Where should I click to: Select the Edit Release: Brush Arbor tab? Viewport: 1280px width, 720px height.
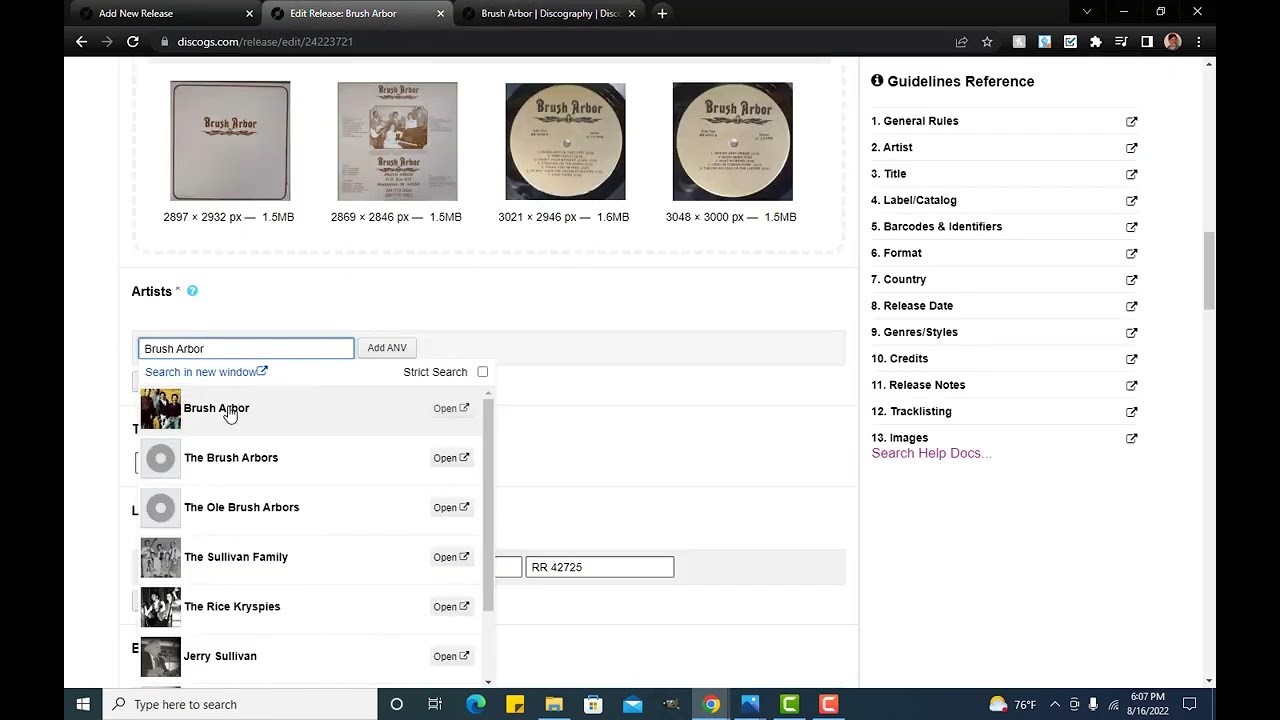click(357, 14)
